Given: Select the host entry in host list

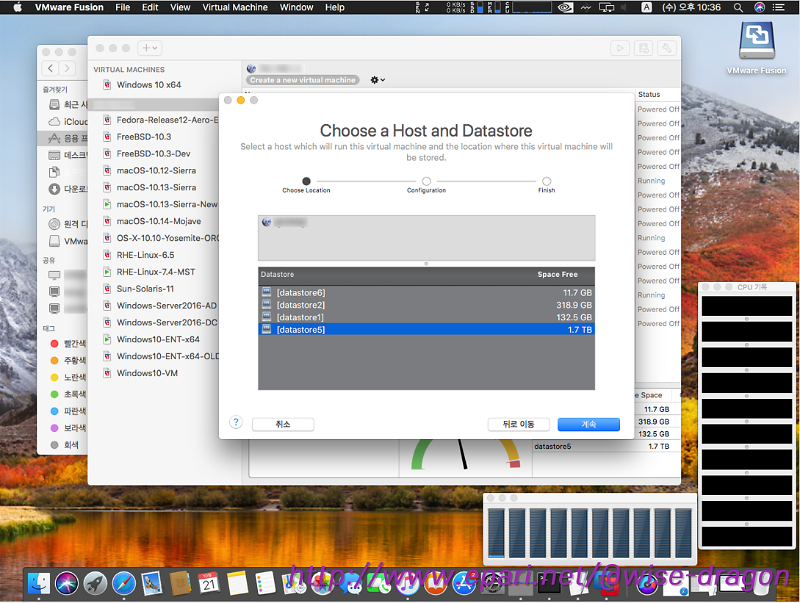Looking at the screenshot, I should point(426,222).
